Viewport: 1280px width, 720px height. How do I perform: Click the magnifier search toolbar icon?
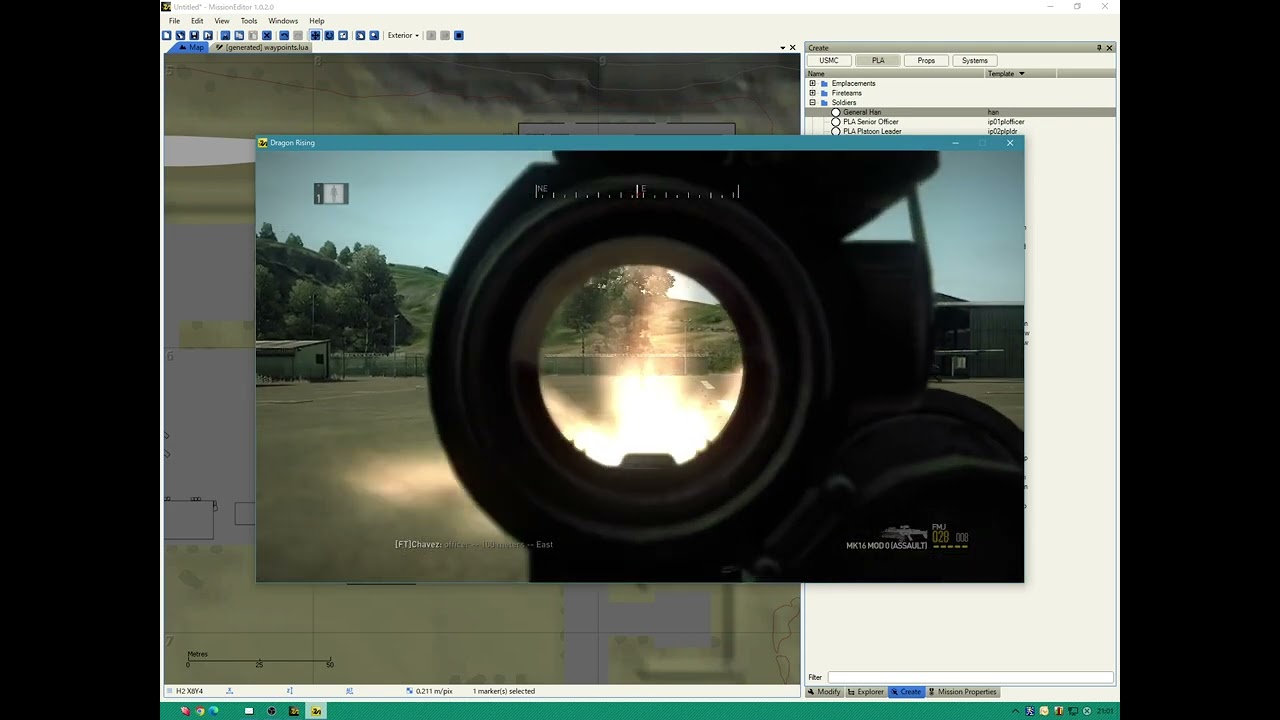point(374,35)
